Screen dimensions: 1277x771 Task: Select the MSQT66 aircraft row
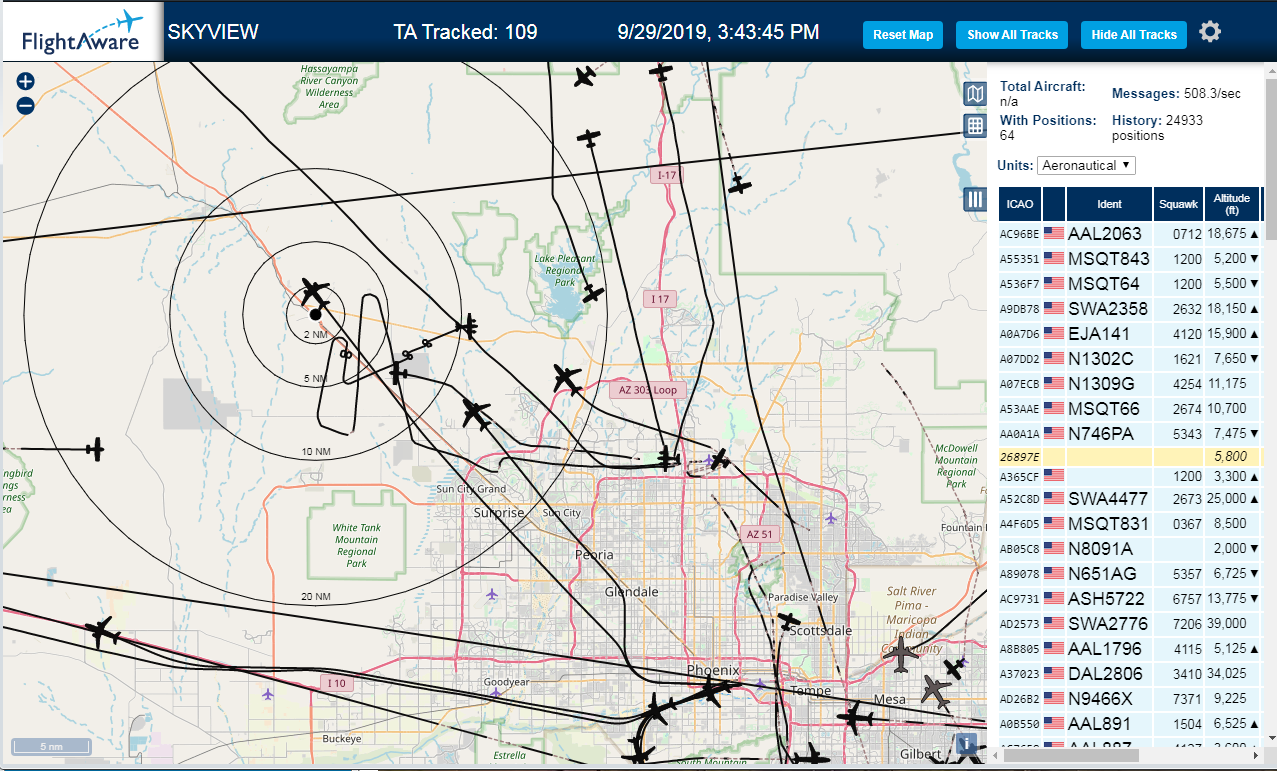pos(1130,409)
